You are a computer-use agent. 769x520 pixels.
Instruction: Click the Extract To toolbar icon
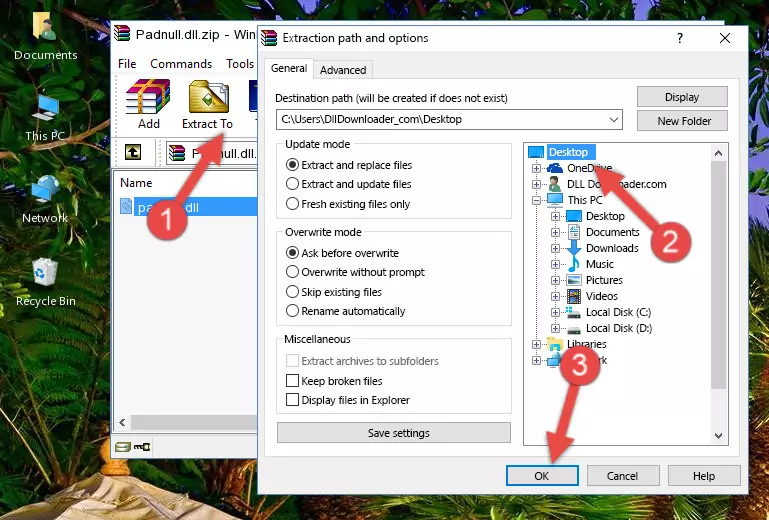pyautogui.click(x=207, y=104)
